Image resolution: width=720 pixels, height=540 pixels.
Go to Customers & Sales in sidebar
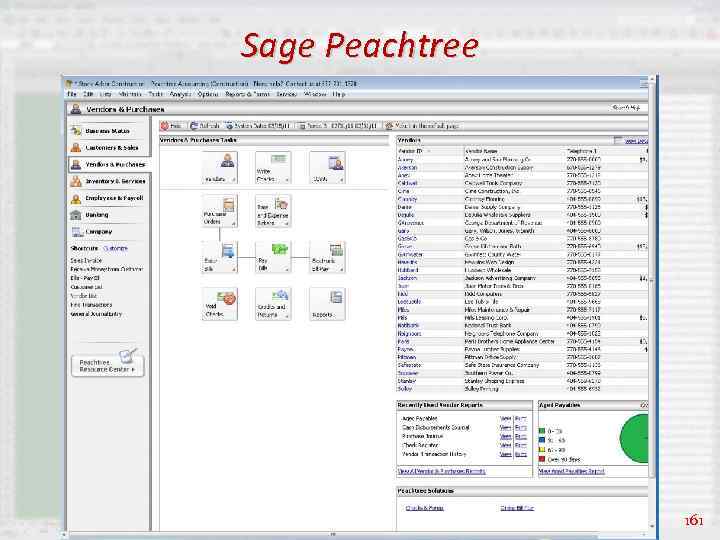[x=109, y=148]
